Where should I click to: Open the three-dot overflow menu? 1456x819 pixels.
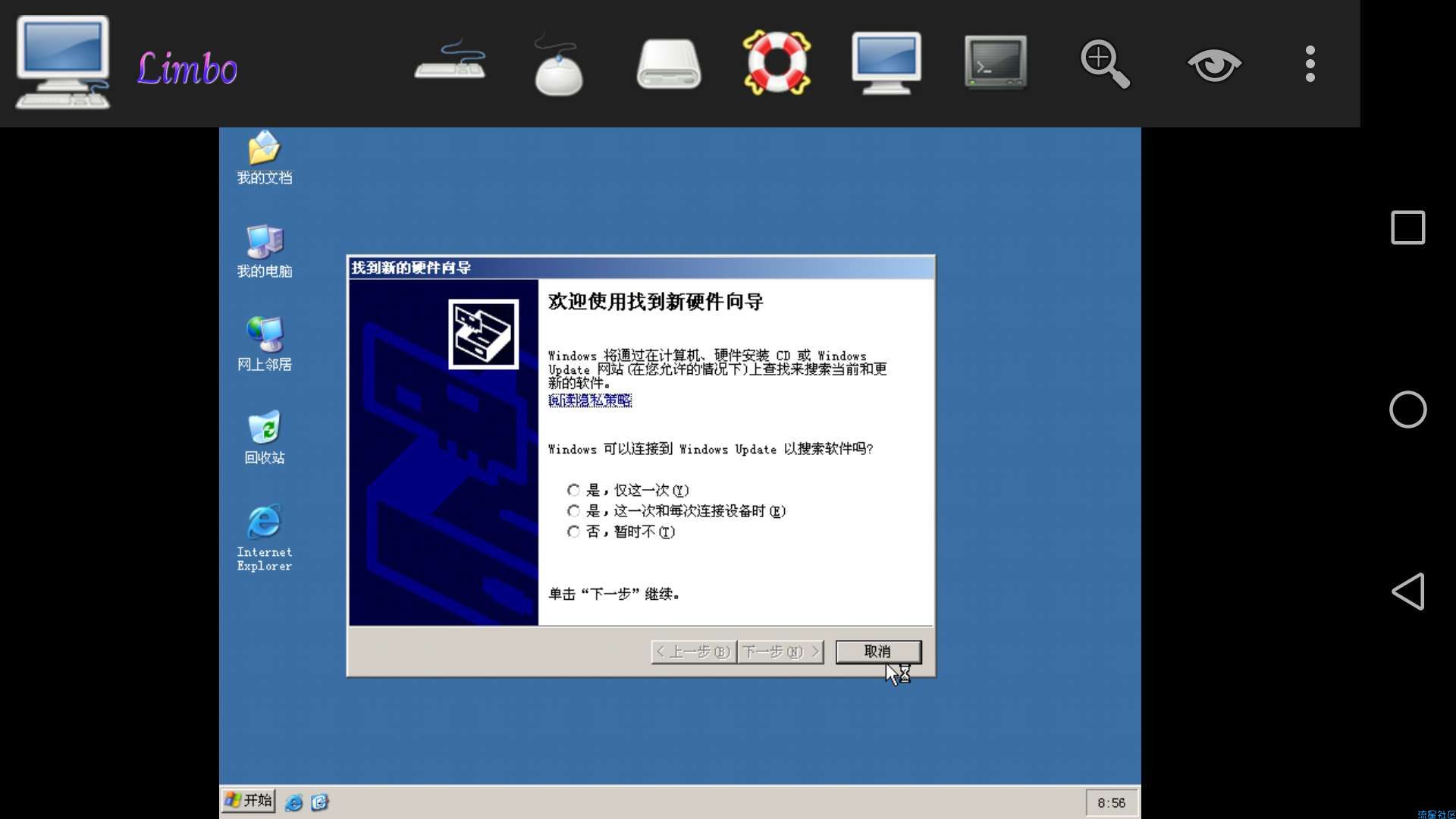point(1310,64)
